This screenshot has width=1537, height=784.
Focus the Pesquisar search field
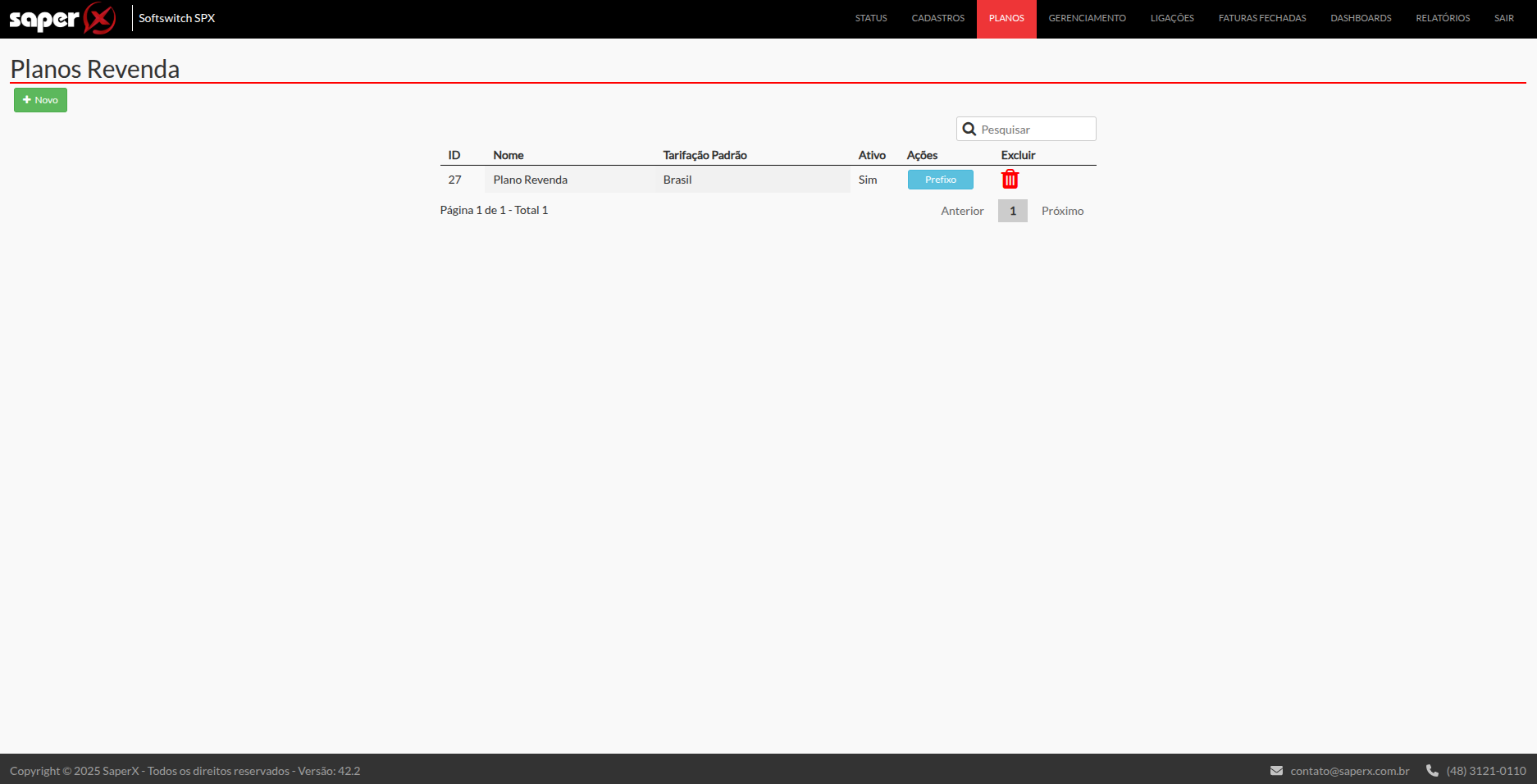(1026, 129)
